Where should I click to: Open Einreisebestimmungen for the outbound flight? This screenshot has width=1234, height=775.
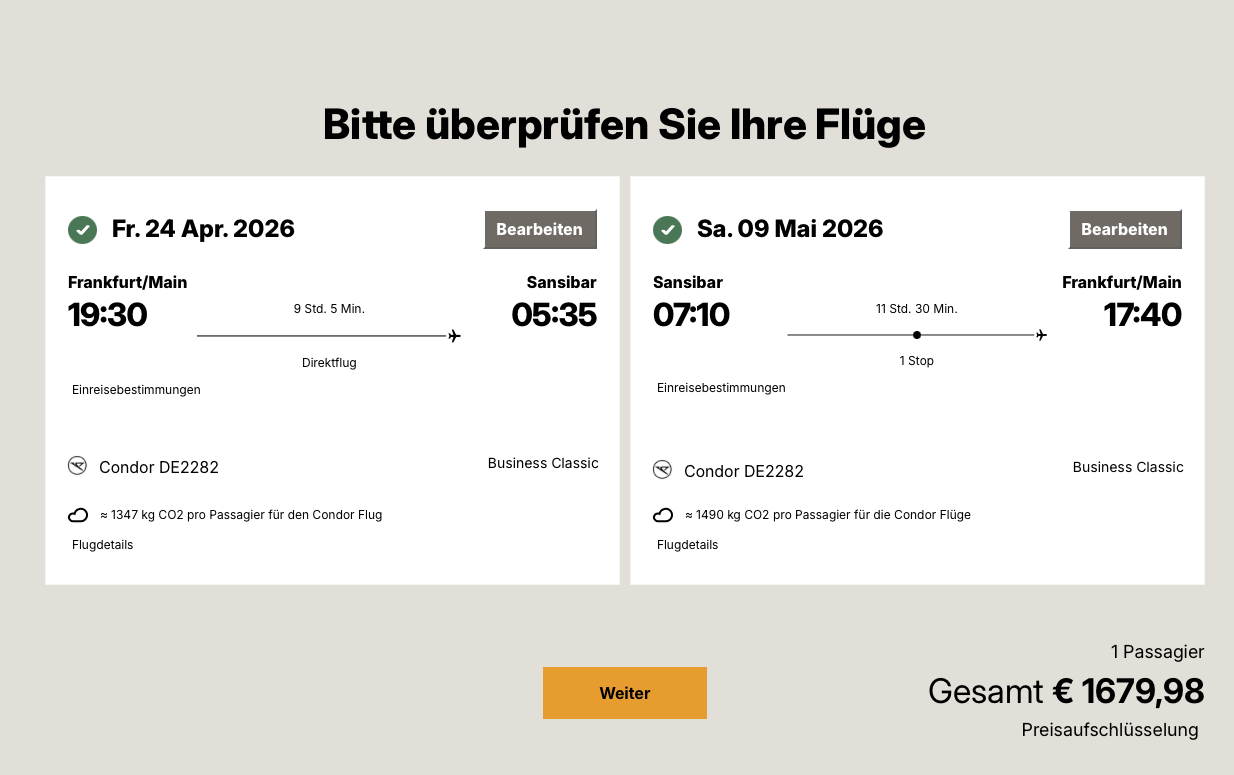pos(136,390)
